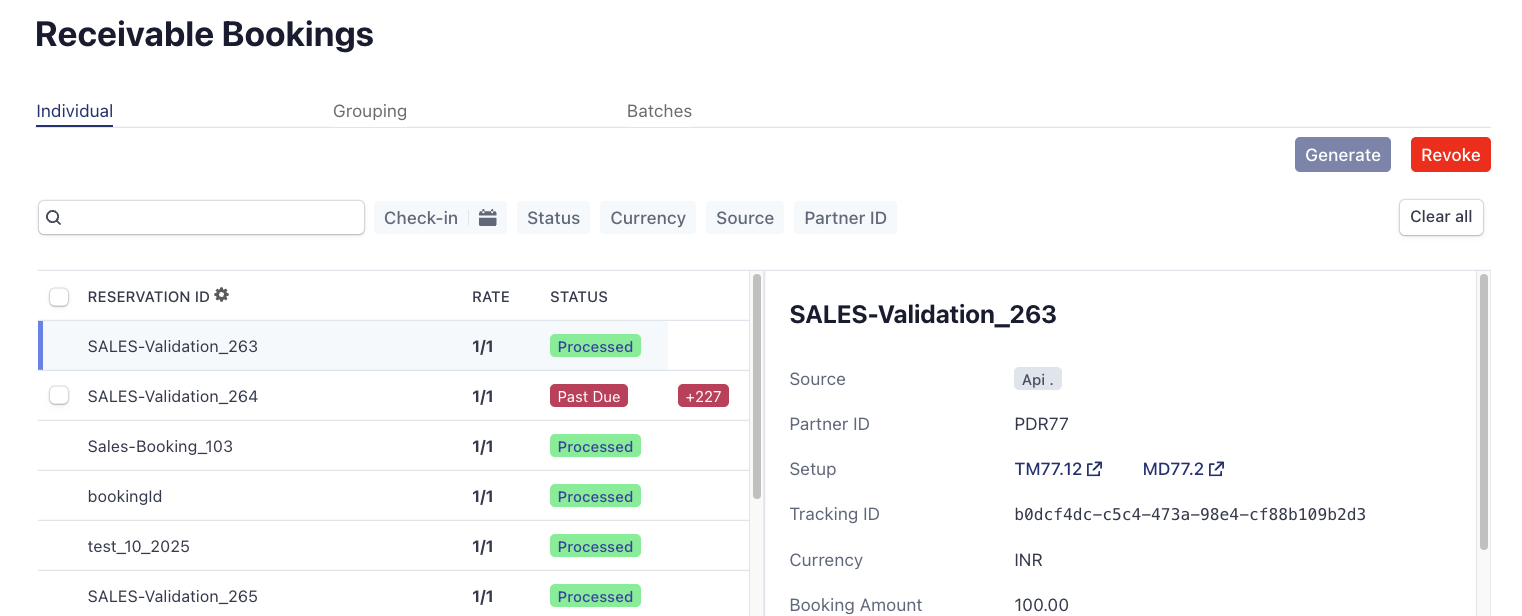Screen dimensions: 1522x616
Task: Expand the Source filter dropdown
Action: [744, 218]
